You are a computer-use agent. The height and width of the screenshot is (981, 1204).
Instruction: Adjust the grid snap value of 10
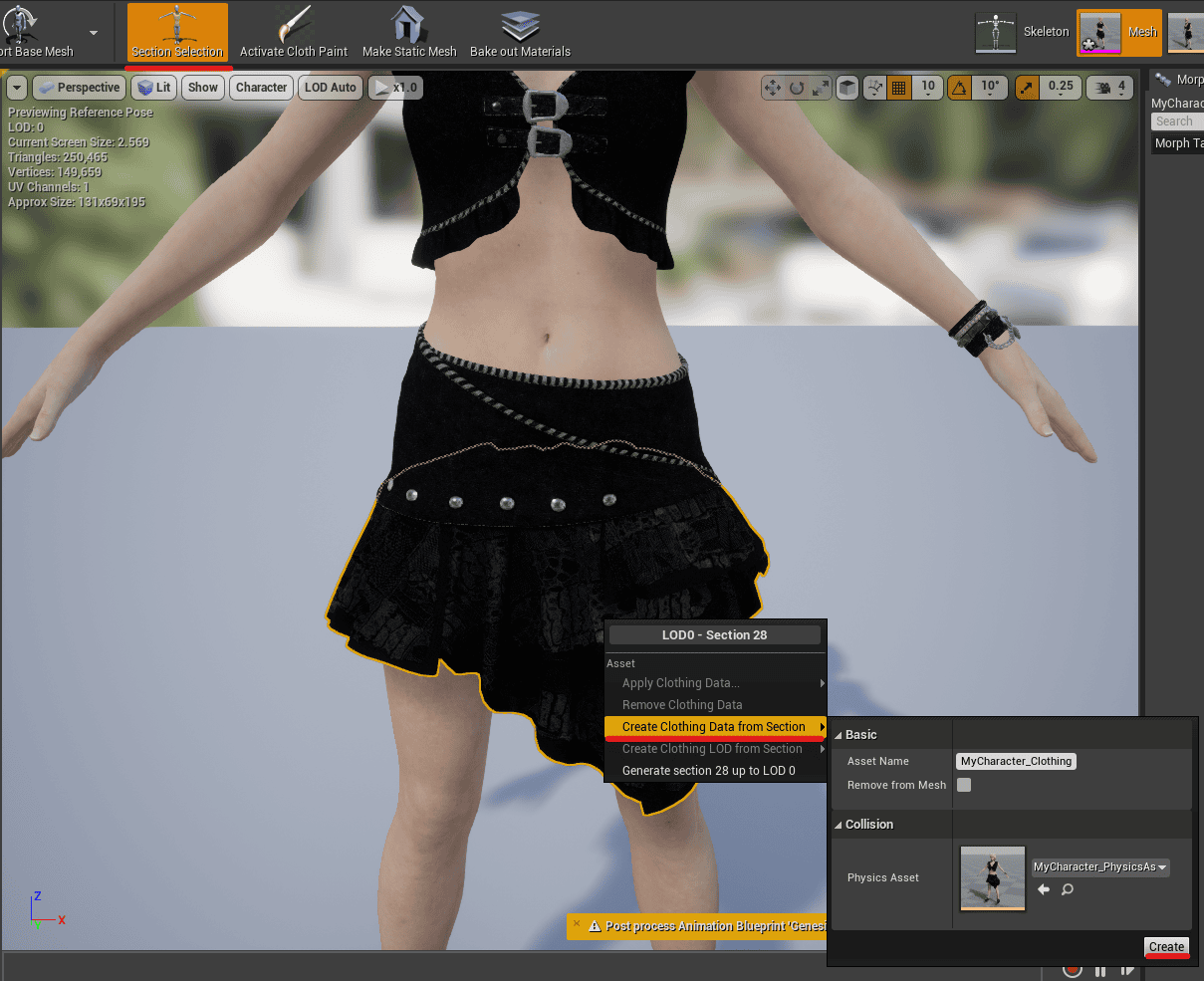click(x=927, y=88)
